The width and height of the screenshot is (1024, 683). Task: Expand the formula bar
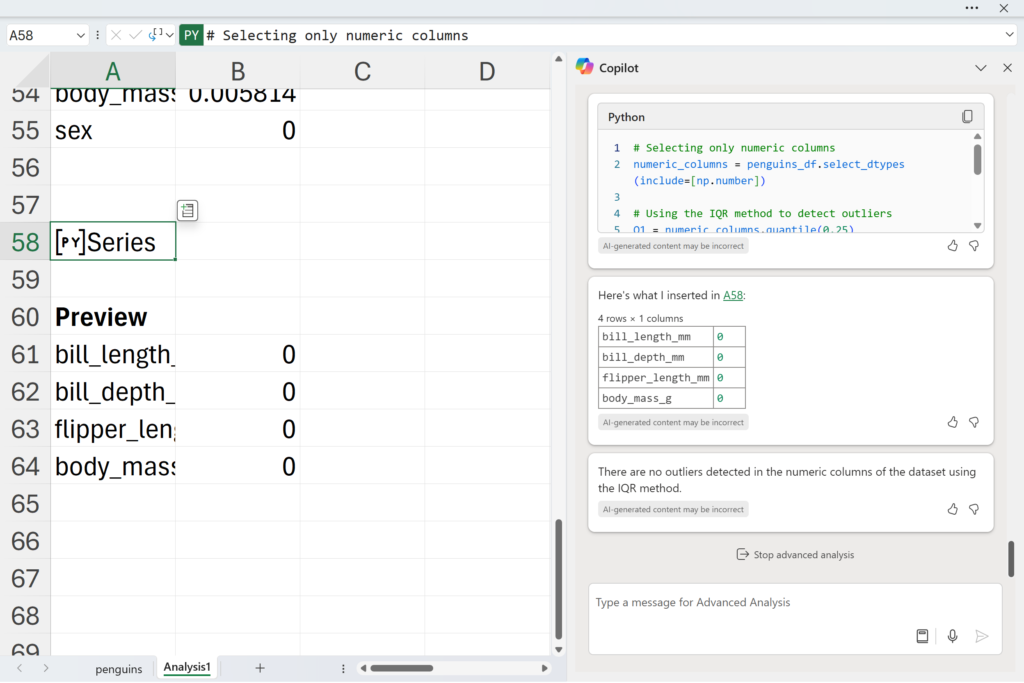click(x=1009, y=35)
